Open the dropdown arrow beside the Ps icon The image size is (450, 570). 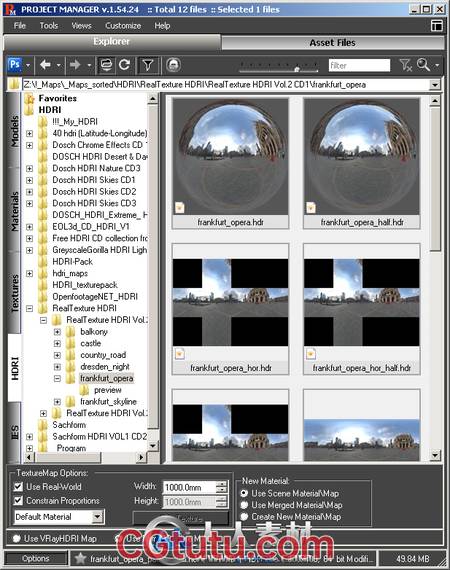[28, 65]
